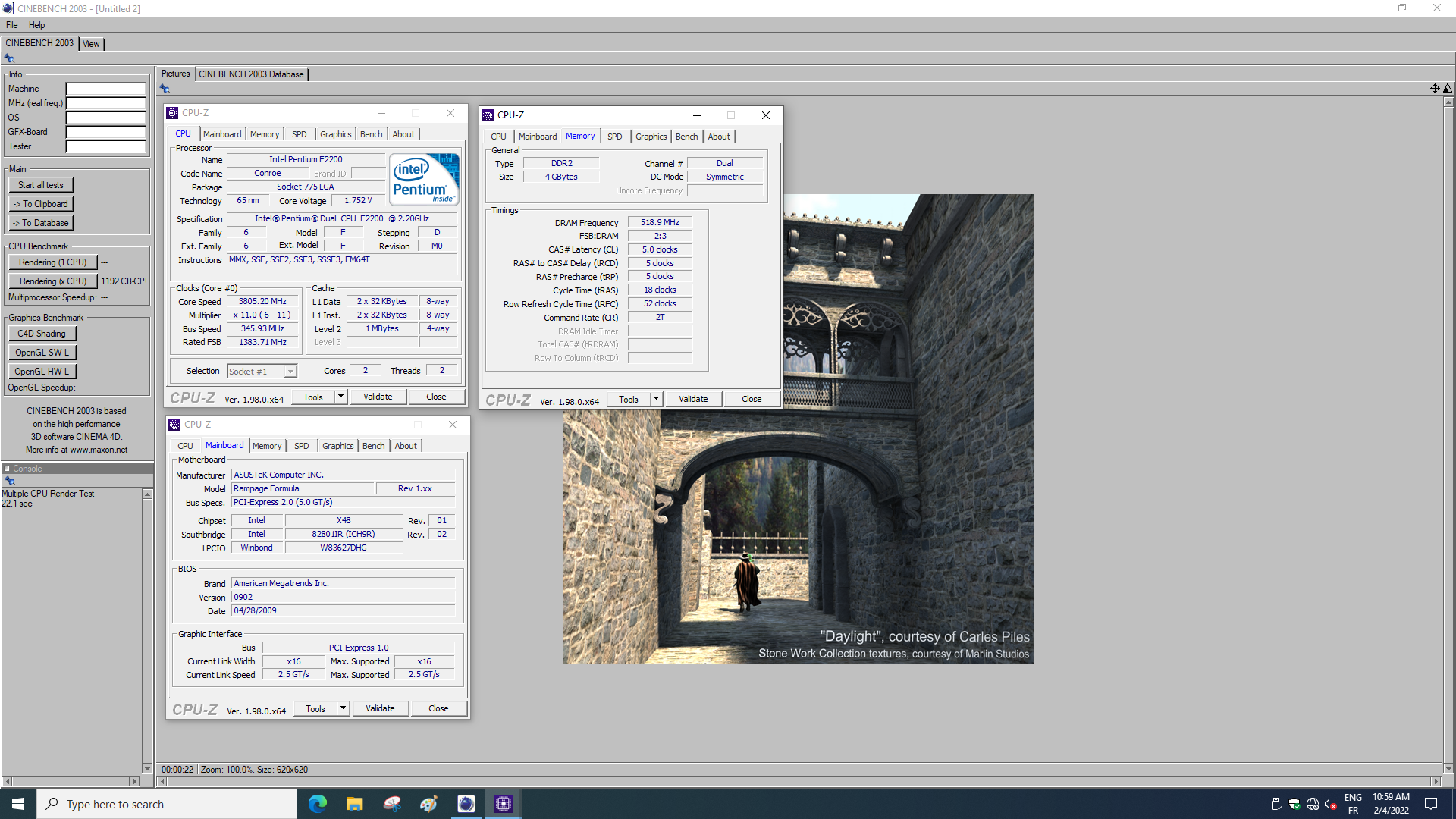Click the network globe tray icon
Viewport: 1456px width, 819px height.
pyautogui.click(x=1313, y=804)
